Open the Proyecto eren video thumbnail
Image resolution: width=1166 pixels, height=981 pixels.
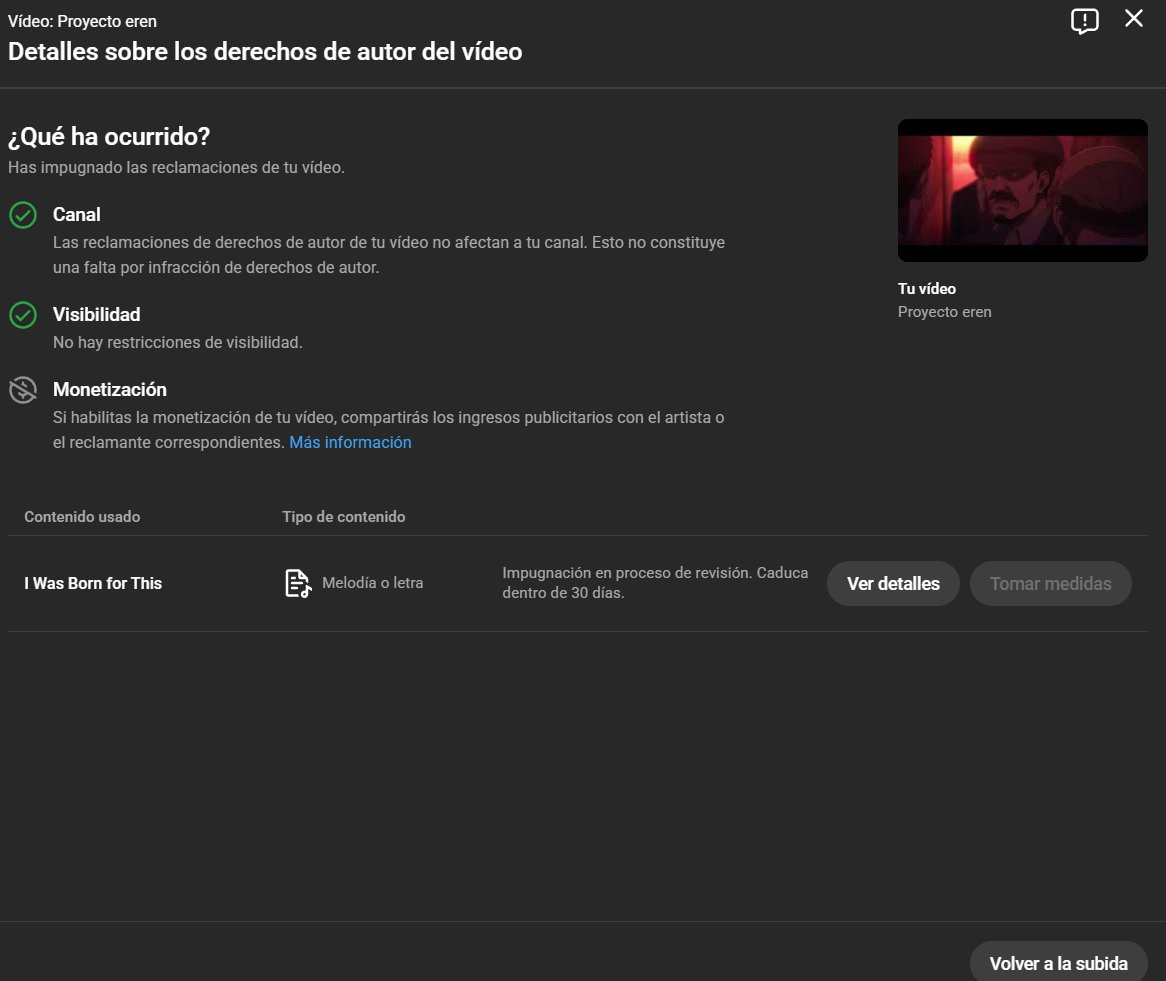pyautogui.click(x=1022, y=190)
